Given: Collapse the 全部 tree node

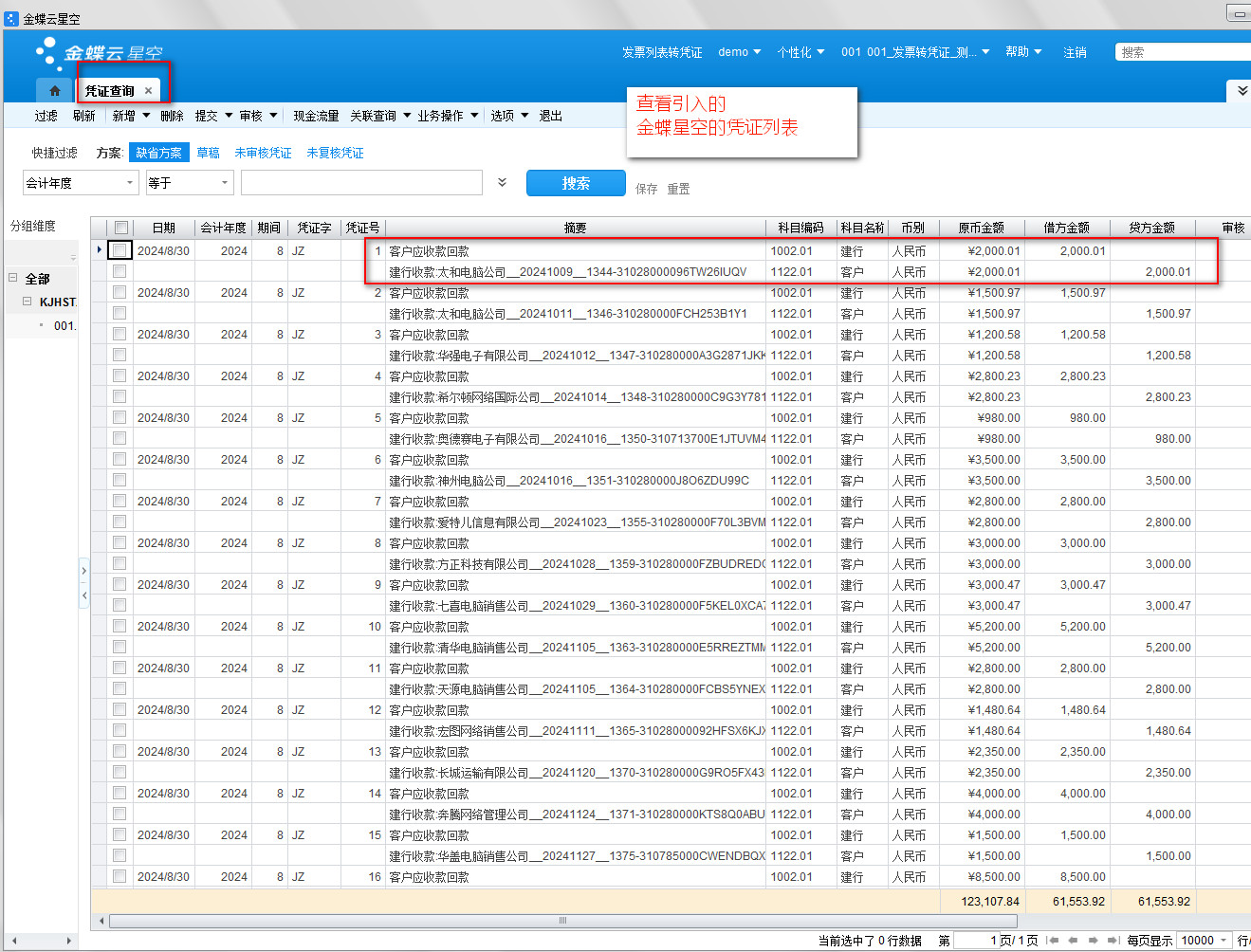Looking at the screenshot, I should 13,278.
